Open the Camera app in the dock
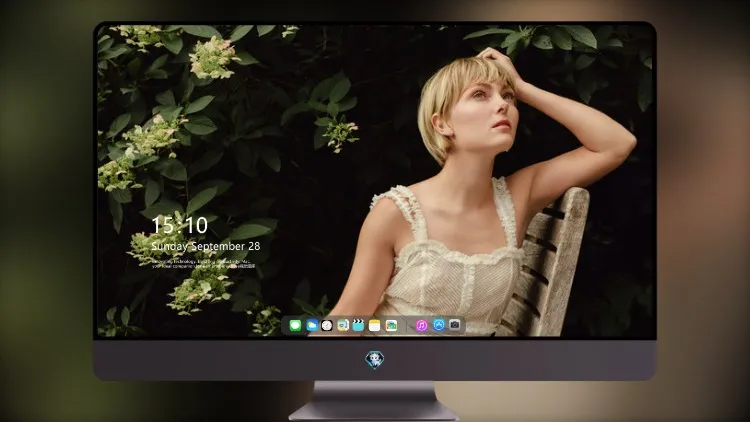Screen dimensions: 750x422 click(455, 325)
